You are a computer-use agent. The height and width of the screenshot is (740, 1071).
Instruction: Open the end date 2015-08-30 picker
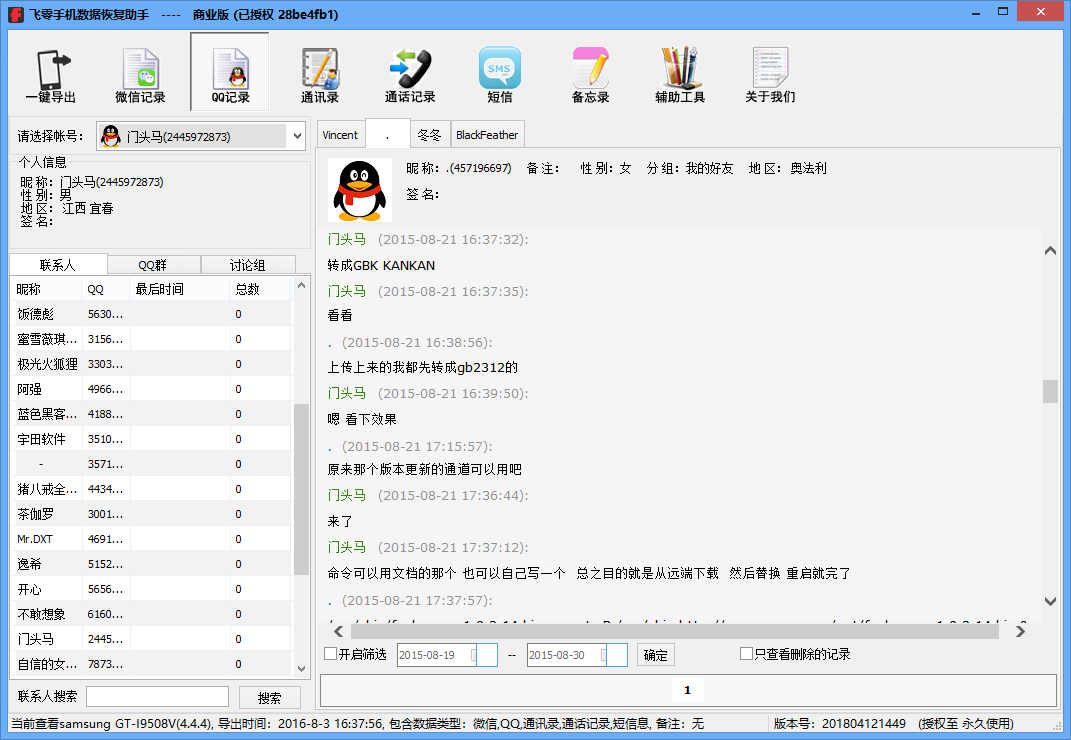click(x=616, y=655)
